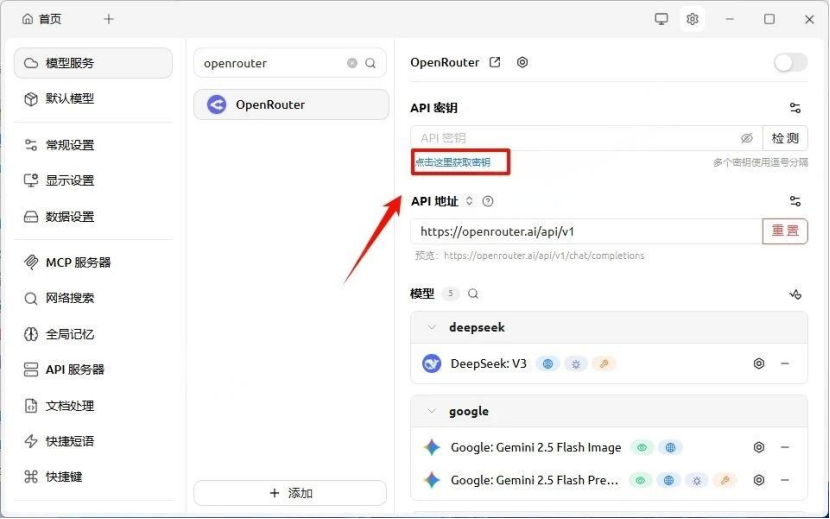Open 网络搜索 section
The height and width of the screenshot is (519, 830).
click(x=93, y=298)
